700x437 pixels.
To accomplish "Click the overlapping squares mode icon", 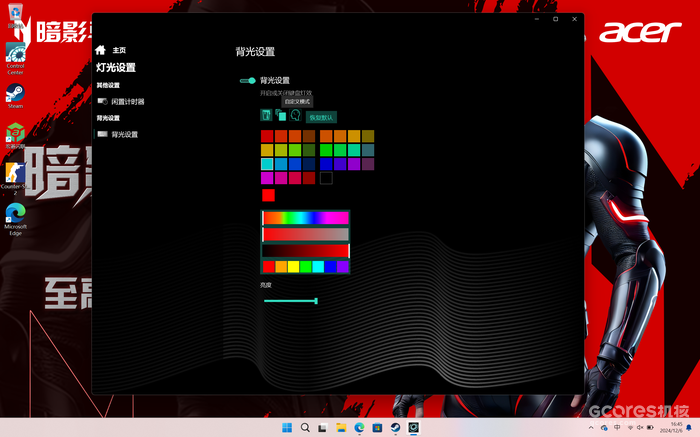I will pyautogui.click(x=281, y=115).
